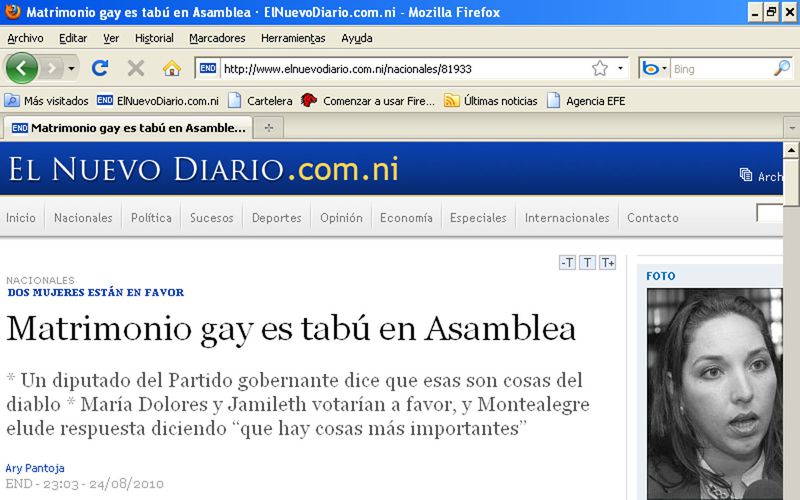This screenshot has width=800, height=500.
Task: Click the greyed forward arrow button
Action: click(51, 68)
